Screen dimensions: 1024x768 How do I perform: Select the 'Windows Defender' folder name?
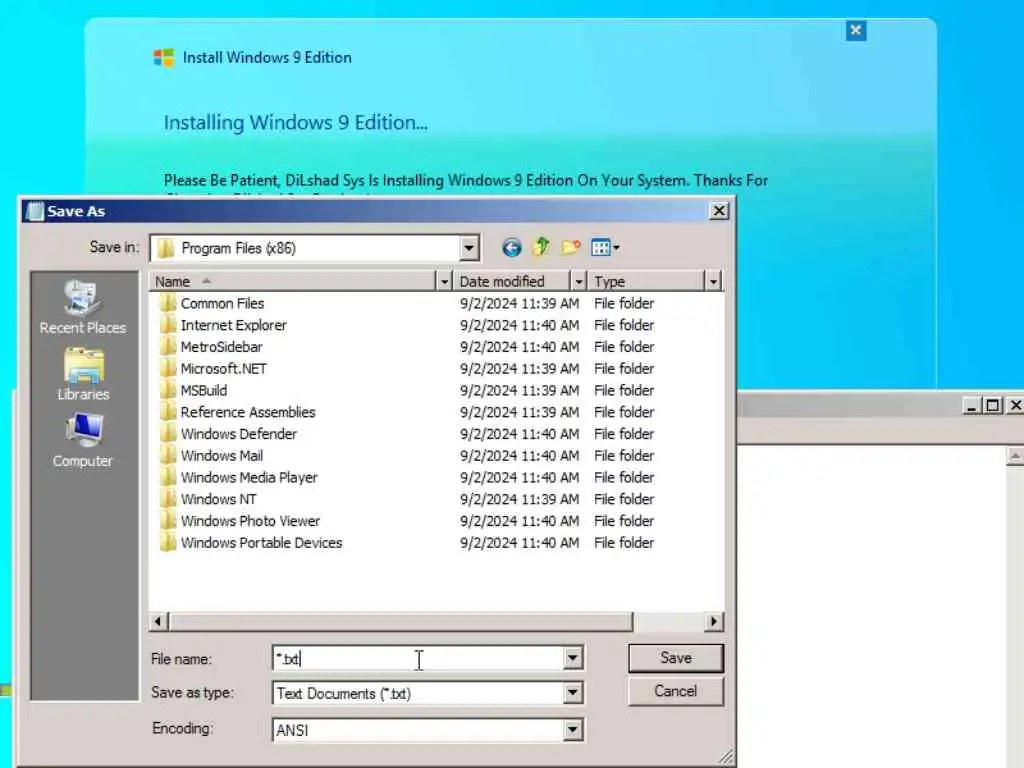click(238, 434)
